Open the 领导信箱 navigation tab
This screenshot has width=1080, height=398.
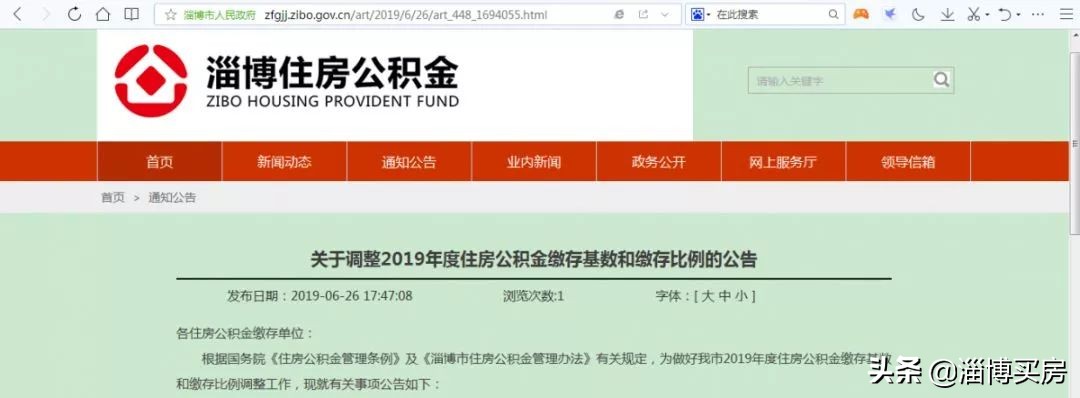click(x=908, y=162)
